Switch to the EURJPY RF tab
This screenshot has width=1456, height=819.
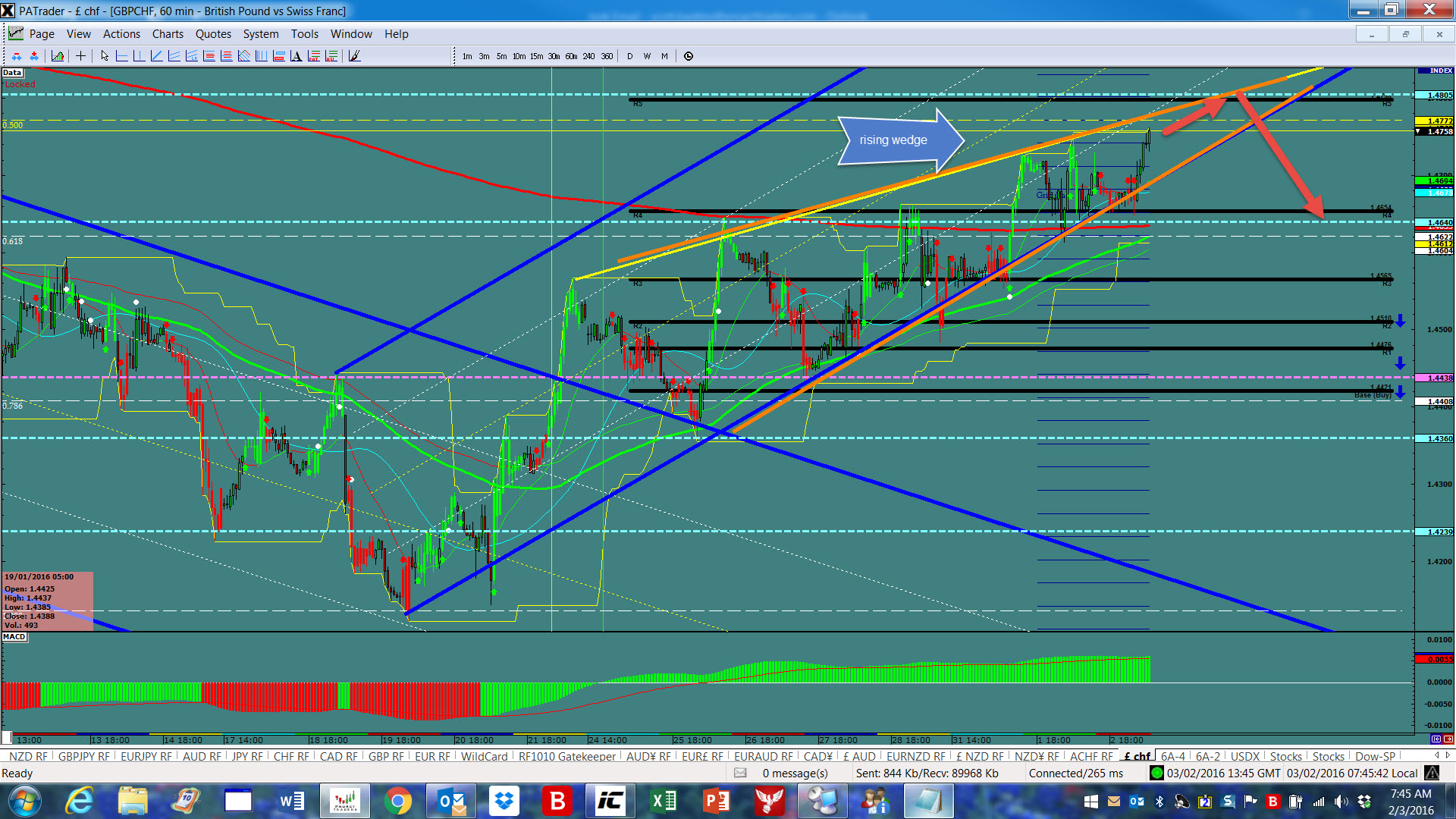pos(146,756)
